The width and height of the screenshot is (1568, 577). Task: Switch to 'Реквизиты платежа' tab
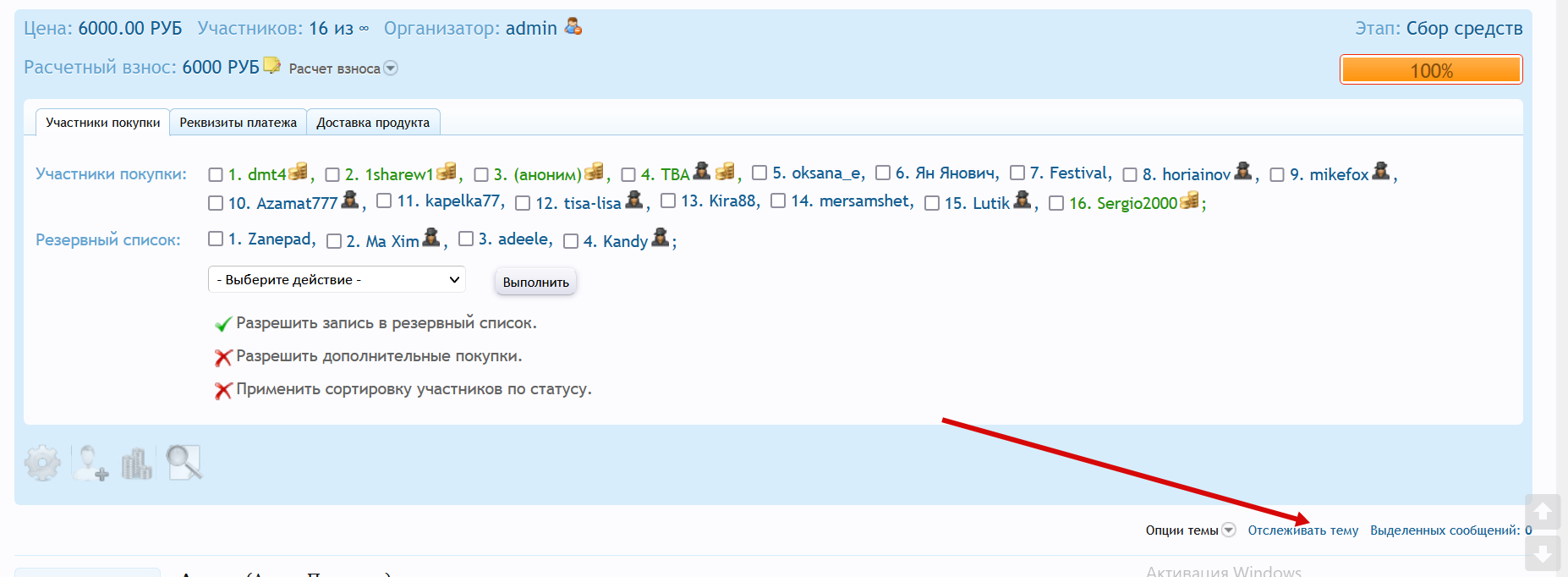238,123
